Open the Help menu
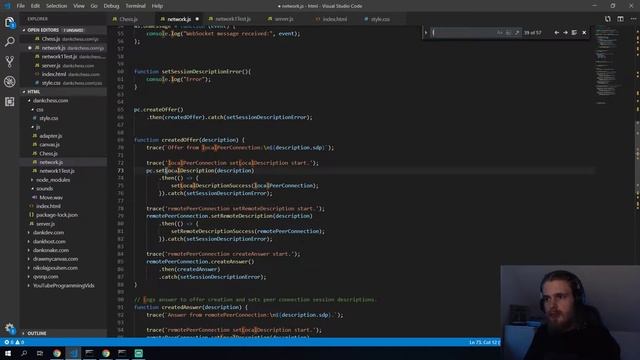Screen dimensions: 640x360 [x=157, y=6]
